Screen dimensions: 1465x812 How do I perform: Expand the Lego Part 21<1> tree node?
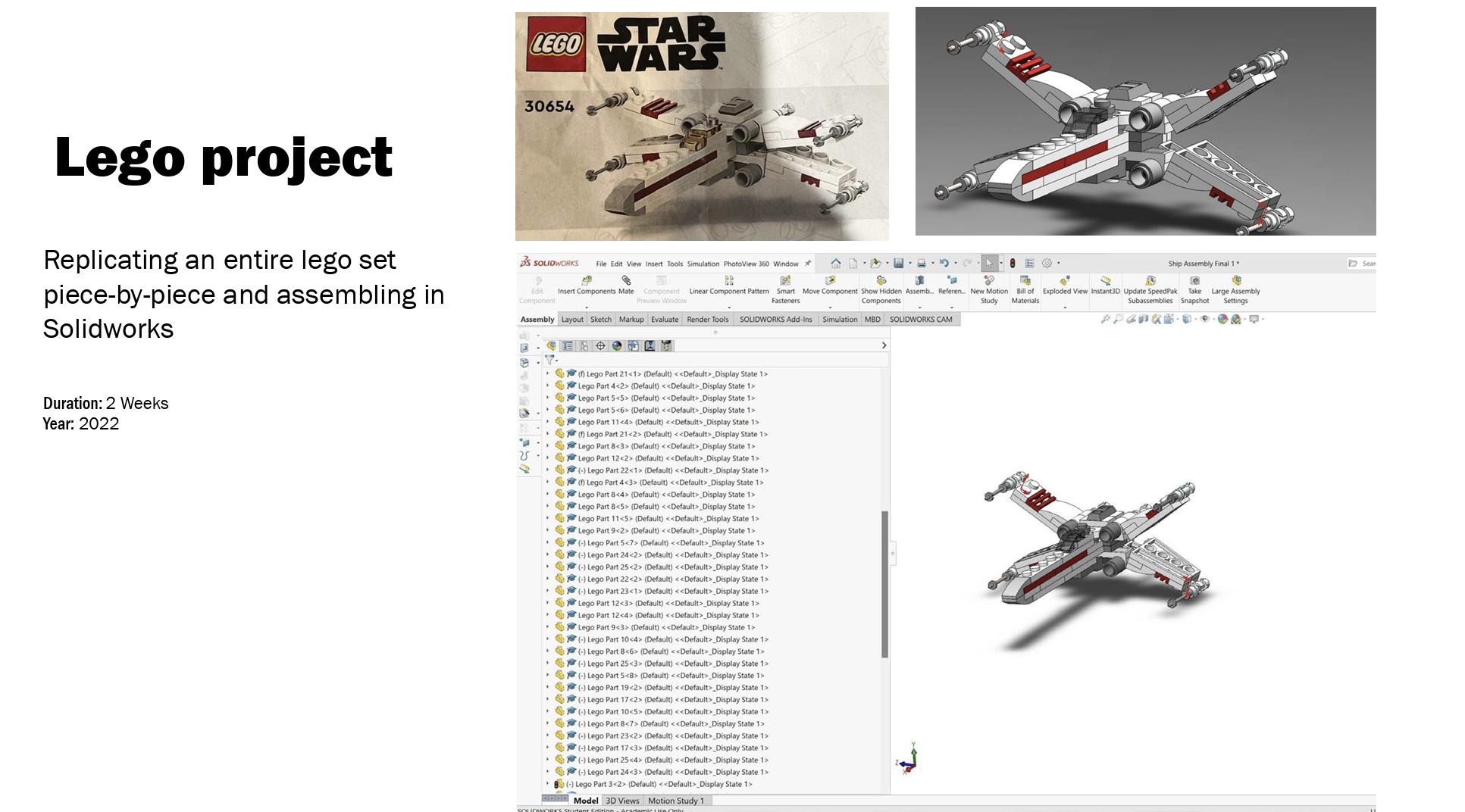[x=548, y=373]
